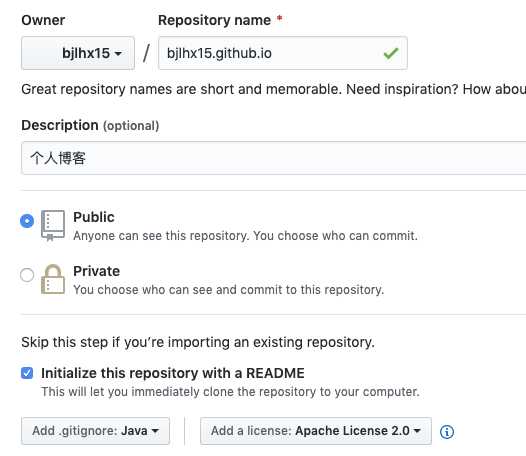Click the Description (optional) label
The image size is (526, 456).
[x=90, y=125]
